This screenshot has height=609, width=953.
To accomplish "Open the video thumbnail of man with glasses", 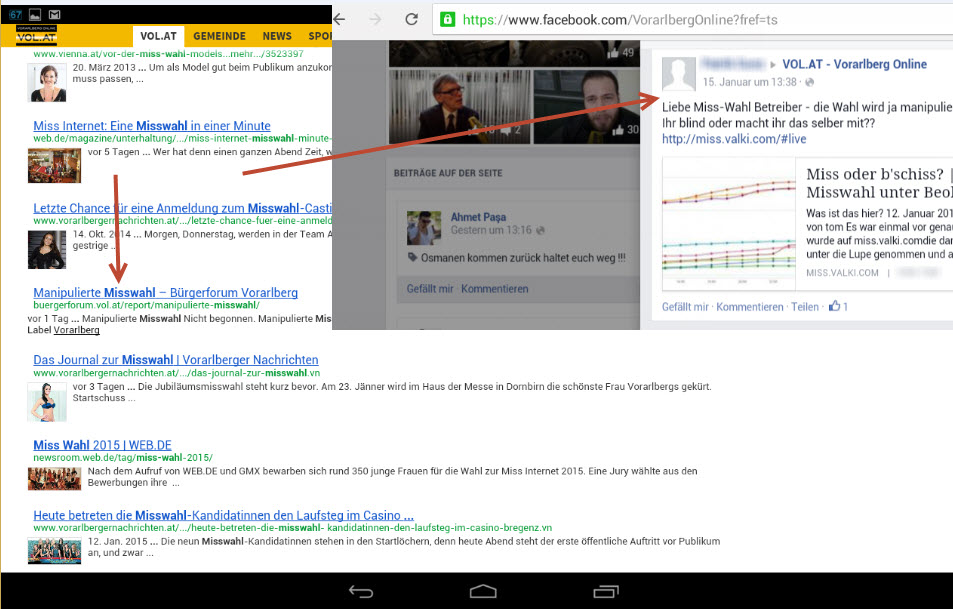I will click(x=459, y=106).
